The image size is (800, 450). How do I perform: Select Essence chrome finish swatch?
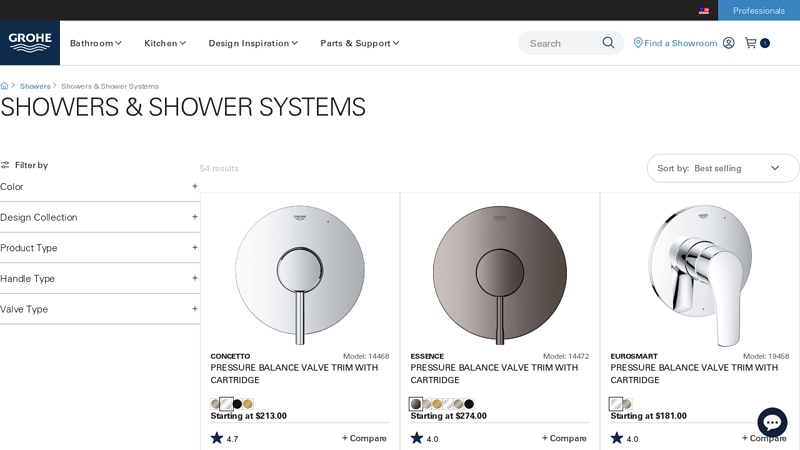pos(448,404)
